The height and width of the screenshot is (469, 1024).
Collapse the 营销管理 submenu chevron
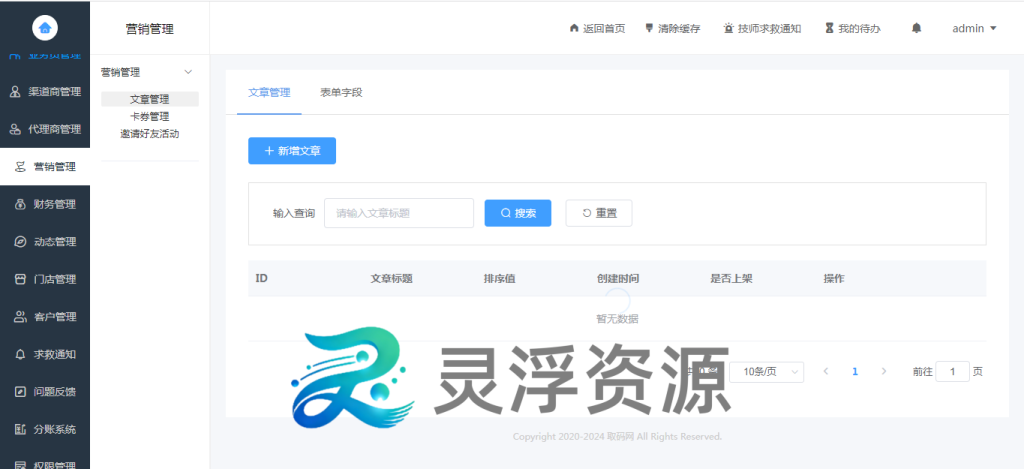coord(188,72)
